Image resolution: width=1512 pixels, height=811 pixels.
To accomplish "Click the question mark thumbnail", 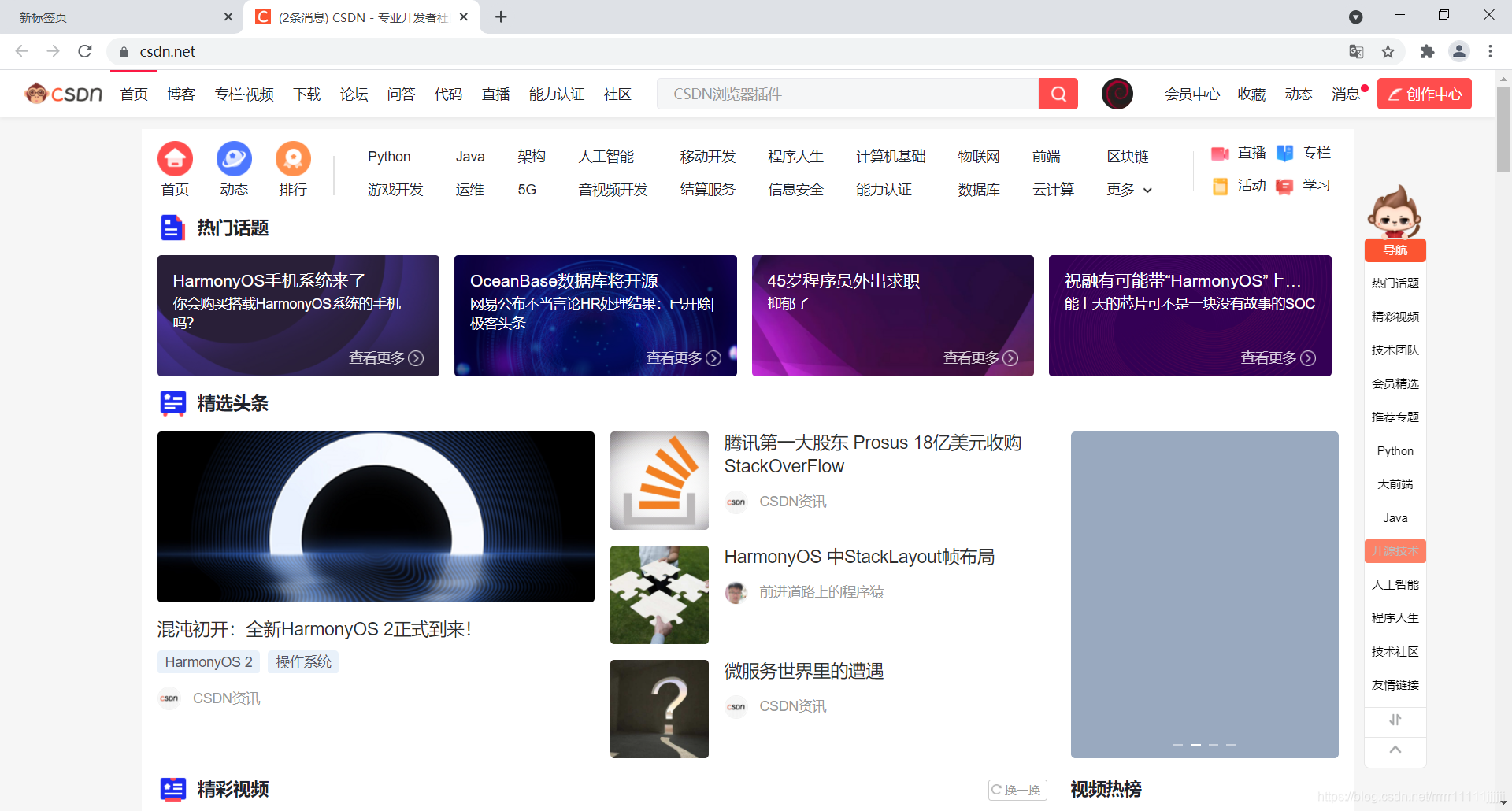I will (x=659, y=709).
